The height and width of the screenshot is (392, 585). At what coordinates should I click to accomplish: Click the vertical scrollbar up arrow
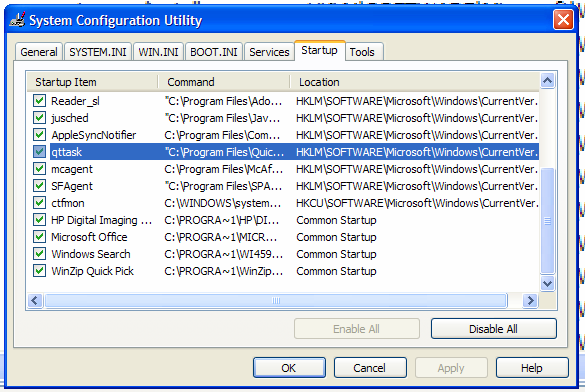tap(547, 81)
